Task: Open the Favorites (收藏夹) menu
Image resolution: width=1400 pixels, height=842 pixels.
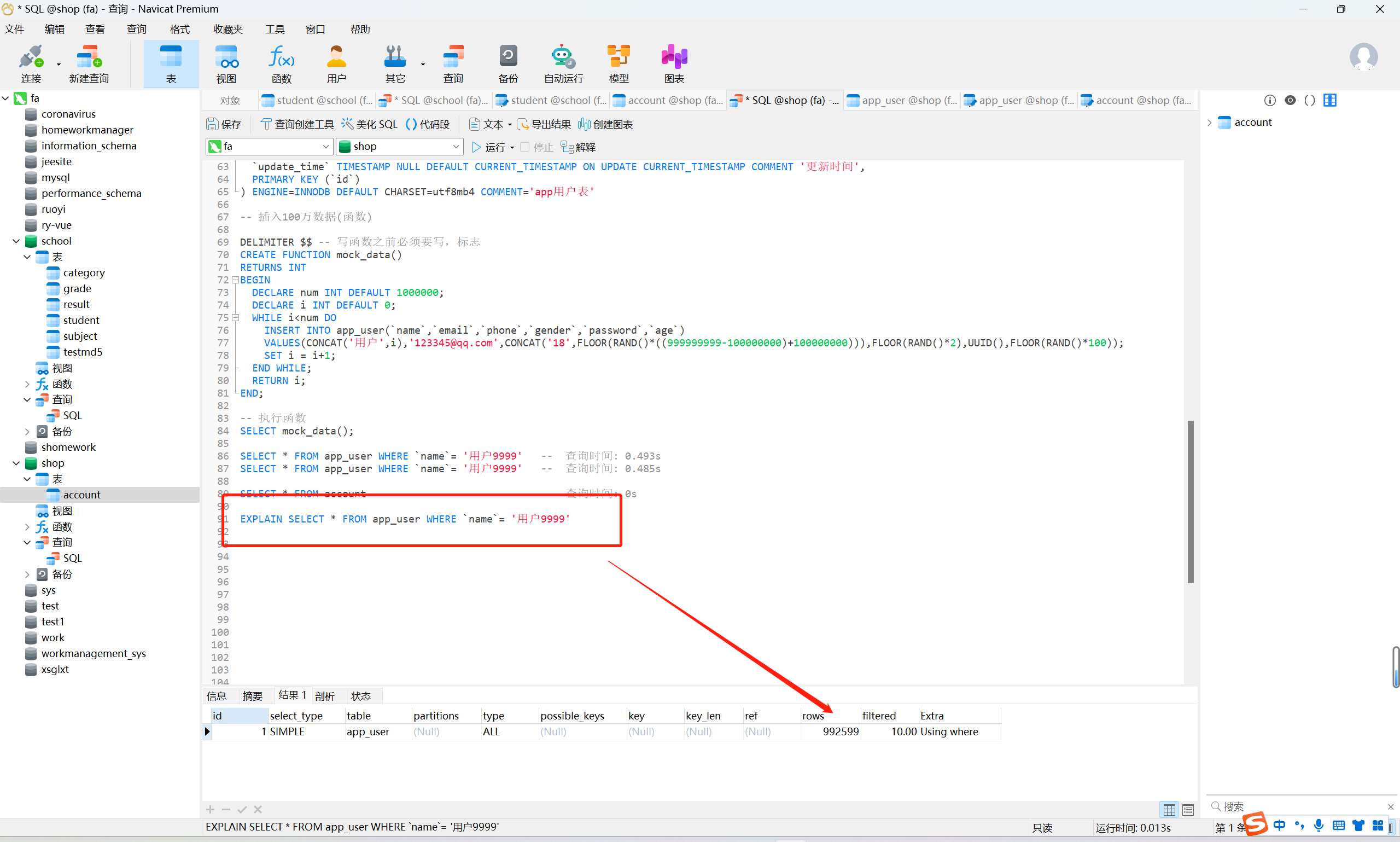Action: coord(227,29)
